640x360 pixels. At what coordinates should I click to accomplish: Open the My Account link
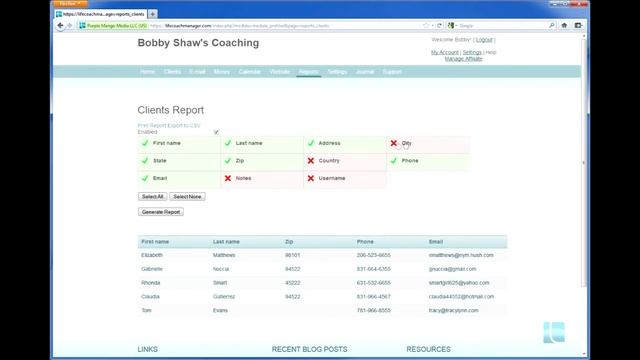pos(444,52)
